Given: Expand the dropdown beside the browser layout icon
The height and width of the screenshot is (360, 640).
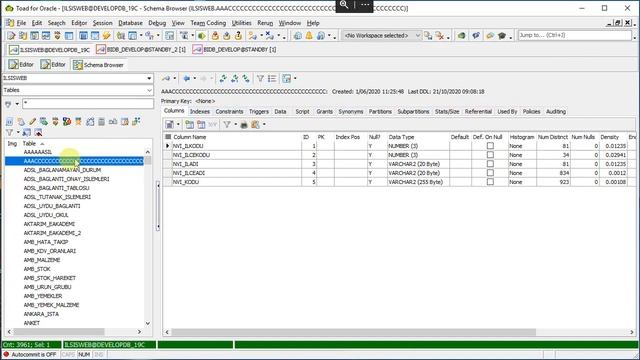Looking at the screenshot, I should tap(295, 78).
